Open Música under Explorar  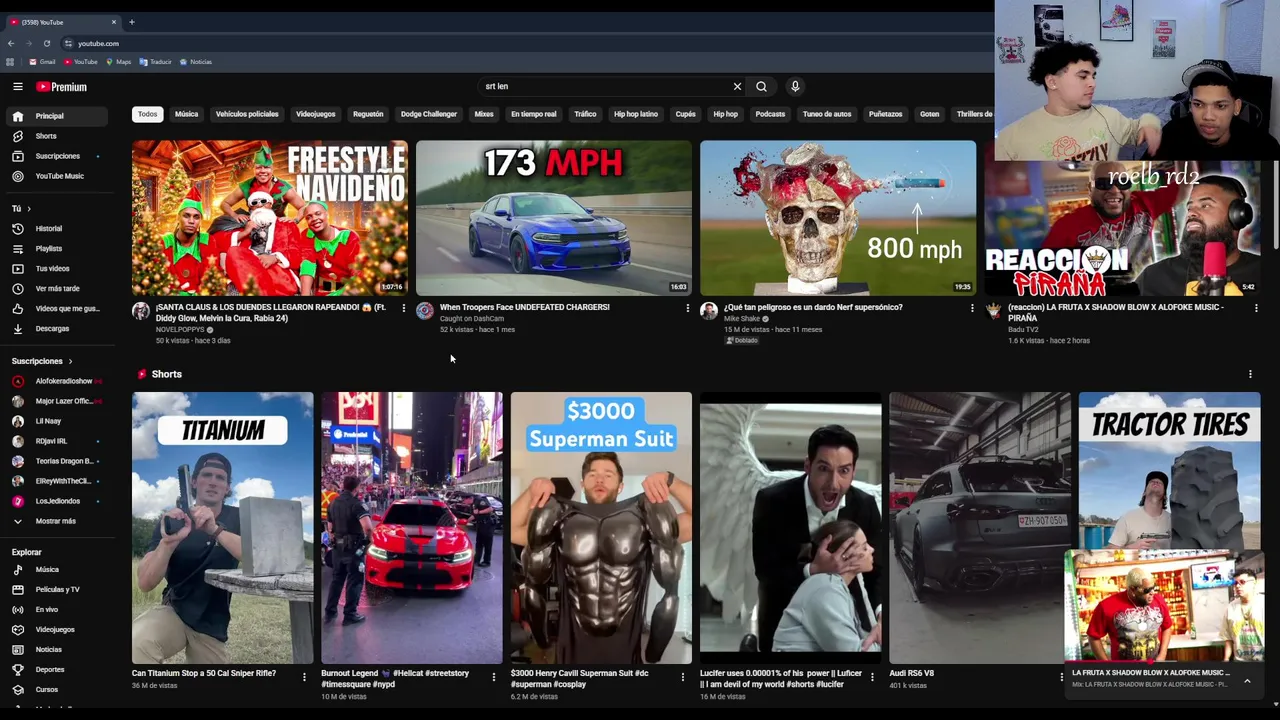pyautogui.click(x=56, y=569)
